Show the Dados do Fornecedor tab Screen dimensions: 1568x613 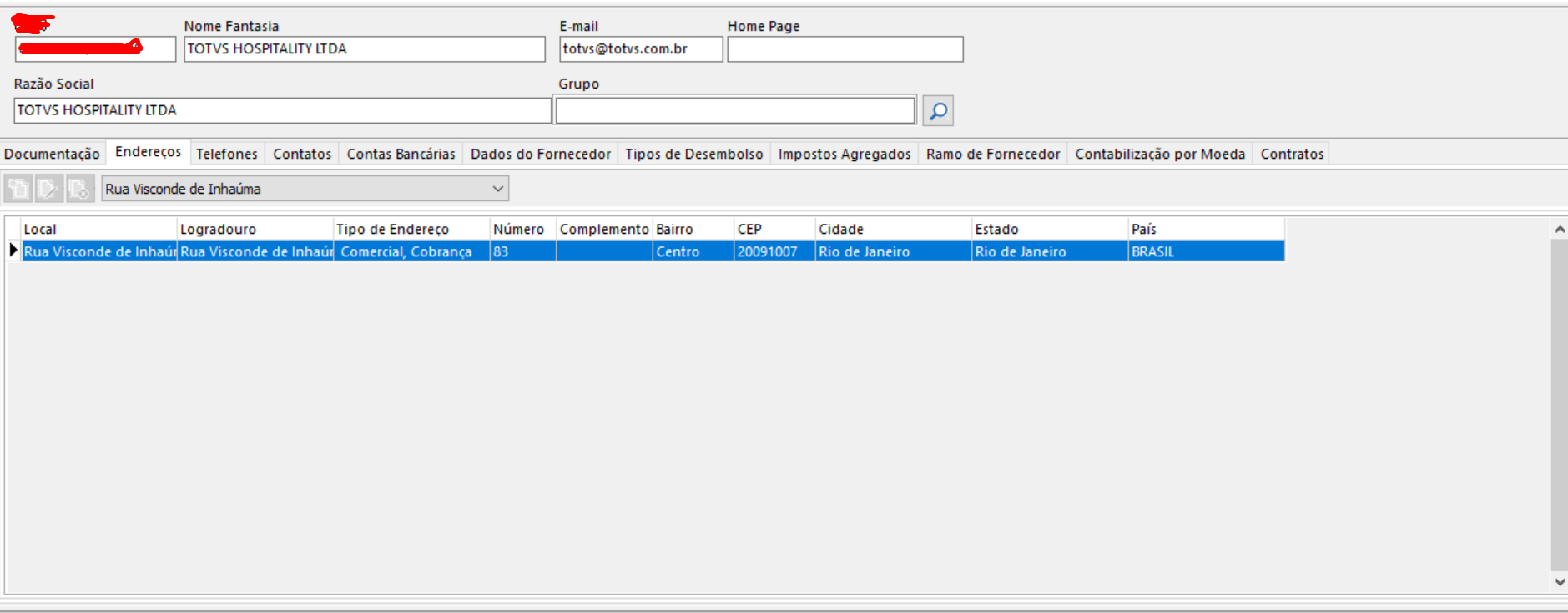[541, 154]
